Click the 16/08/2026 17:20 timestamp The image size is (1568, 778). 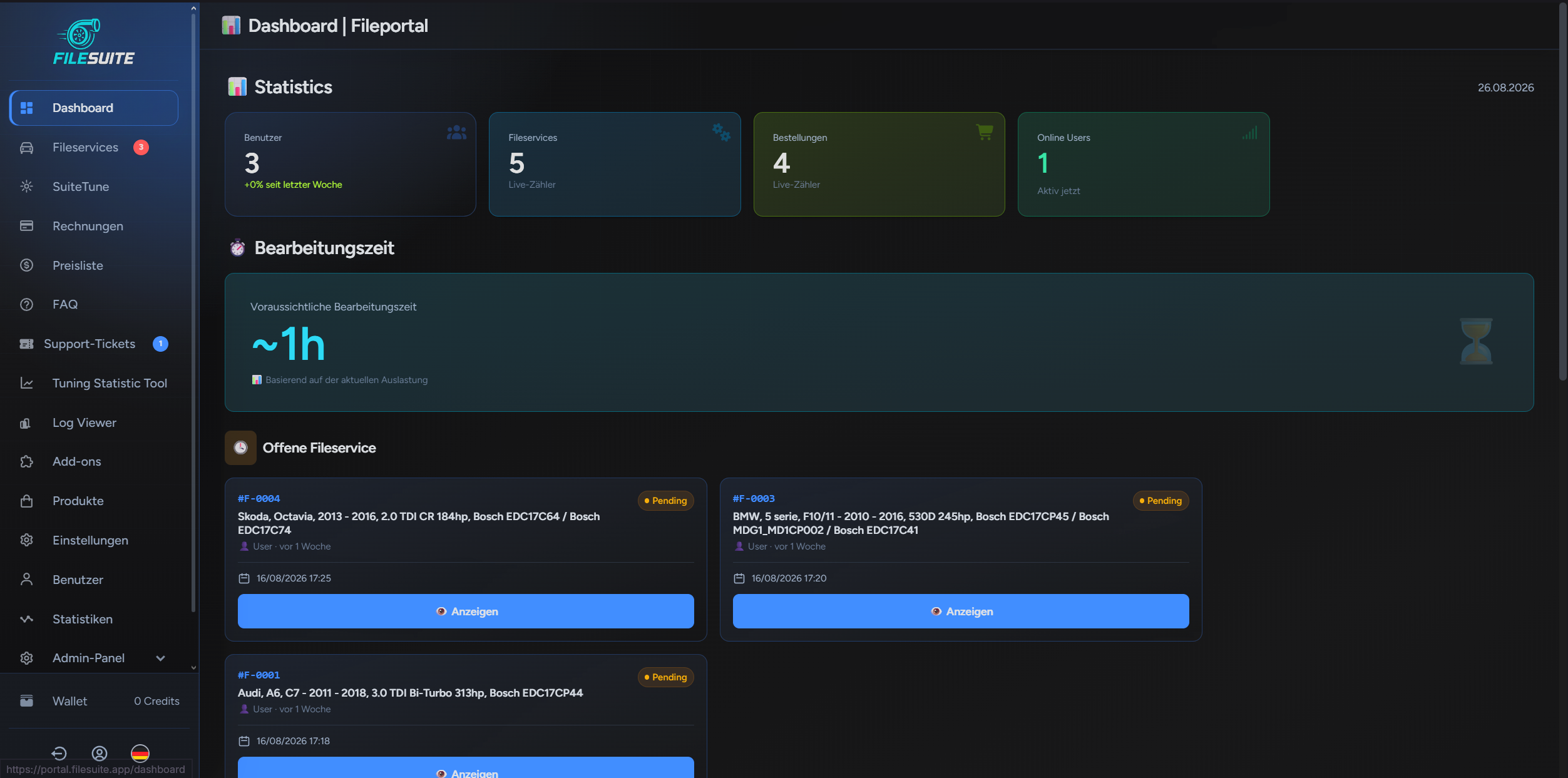789,578
